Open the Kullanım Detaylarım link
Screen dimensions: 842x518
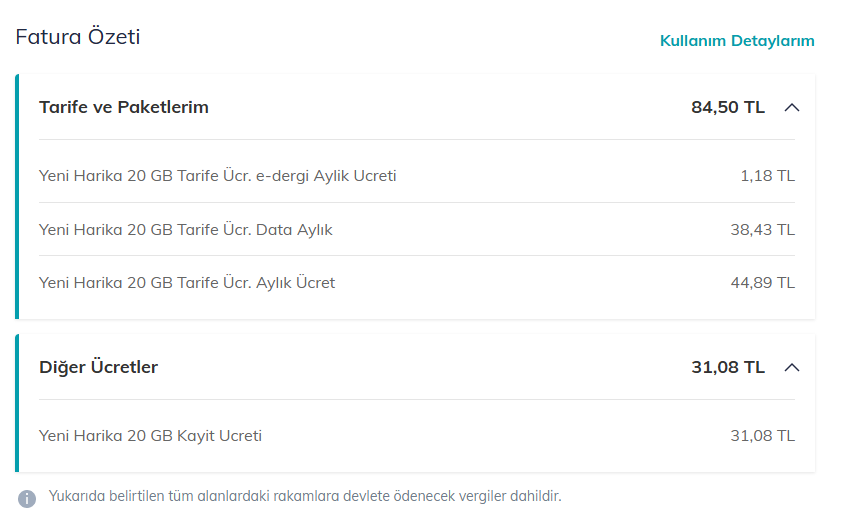[x=737, y=41]
